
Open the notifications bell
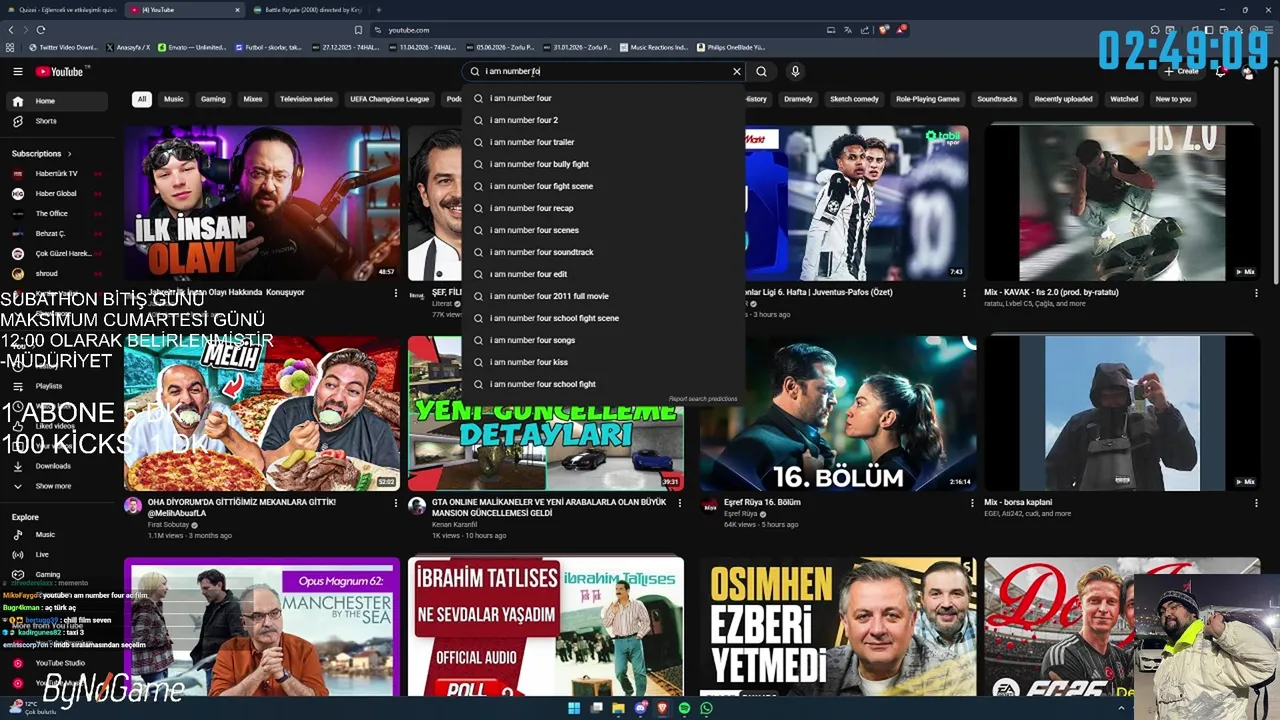[1220, 71]
